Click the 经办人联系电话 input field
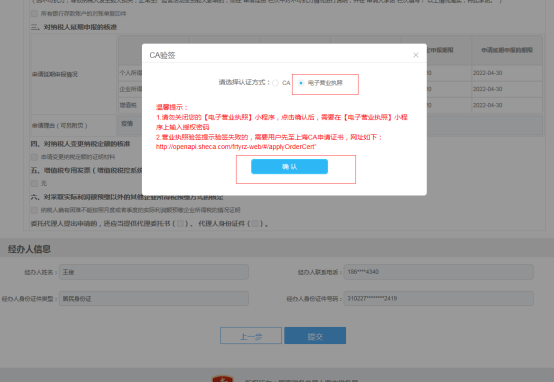 pyautogui.click(x=438, y=272)
